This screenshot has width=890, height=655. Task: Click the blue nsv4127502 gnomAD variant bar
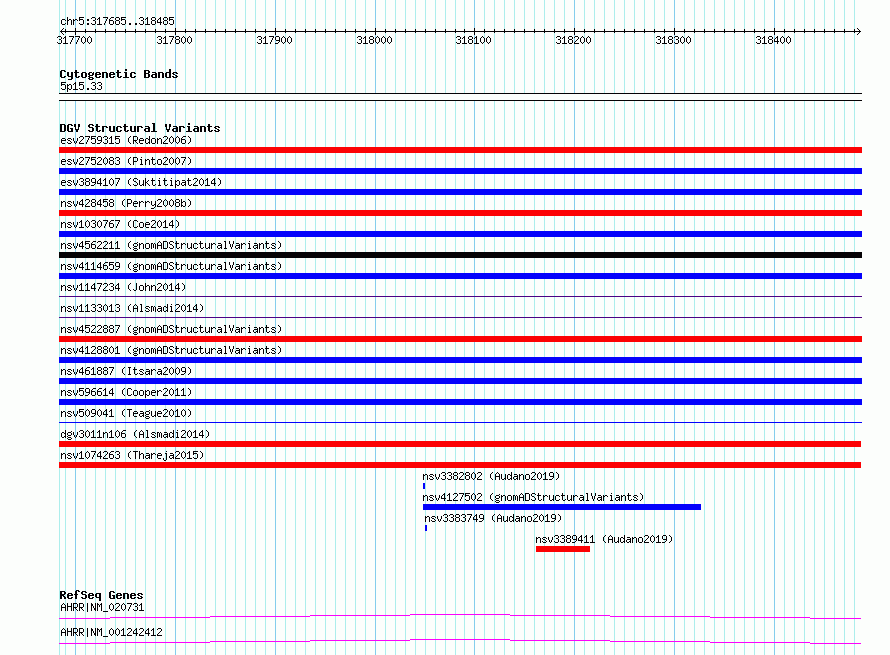[562, 507]
